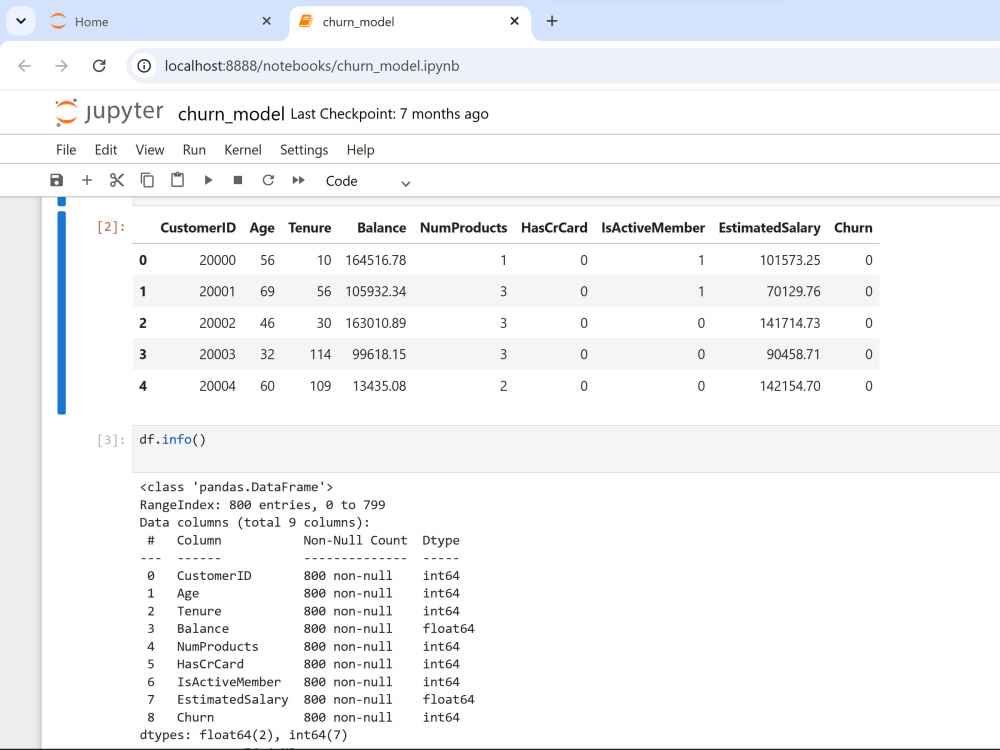Image resolution: width=1000 pixels, height=750 pixels.
Task: Click the CustomerID column header
Action: click(198, 228)
